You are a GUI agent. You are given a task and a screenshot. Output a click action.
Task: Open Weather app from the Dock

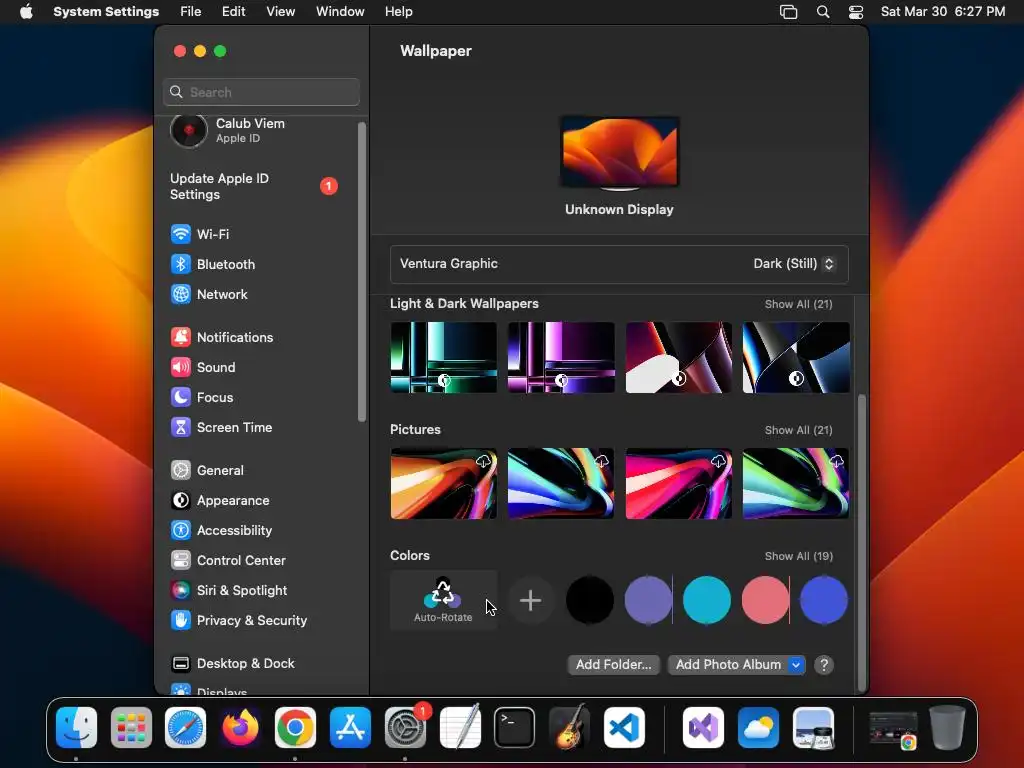(x=758, y=727)
